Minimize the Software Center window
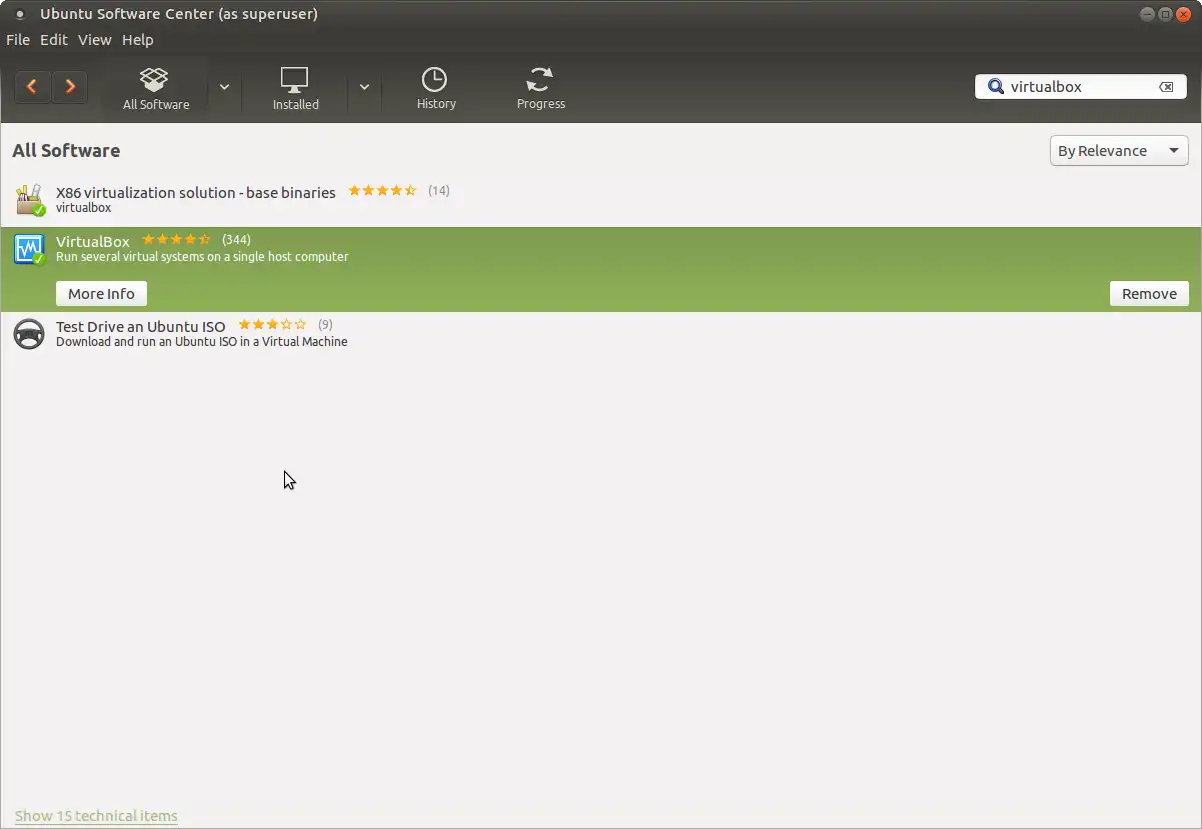1202x829 pixels. [1147, 14]
